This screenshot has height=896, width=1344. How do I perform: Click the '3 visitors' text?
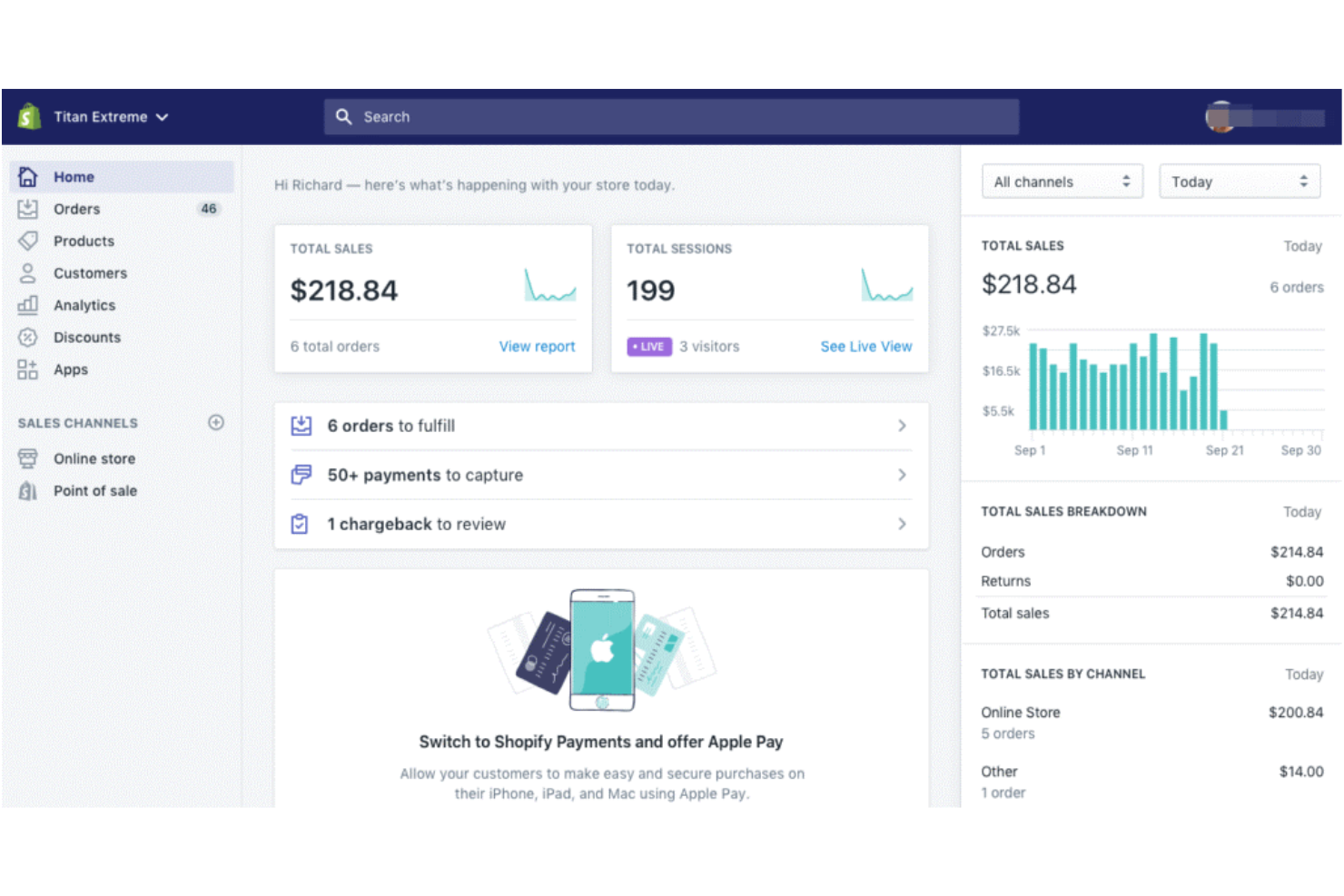click(x=709, y=347)
